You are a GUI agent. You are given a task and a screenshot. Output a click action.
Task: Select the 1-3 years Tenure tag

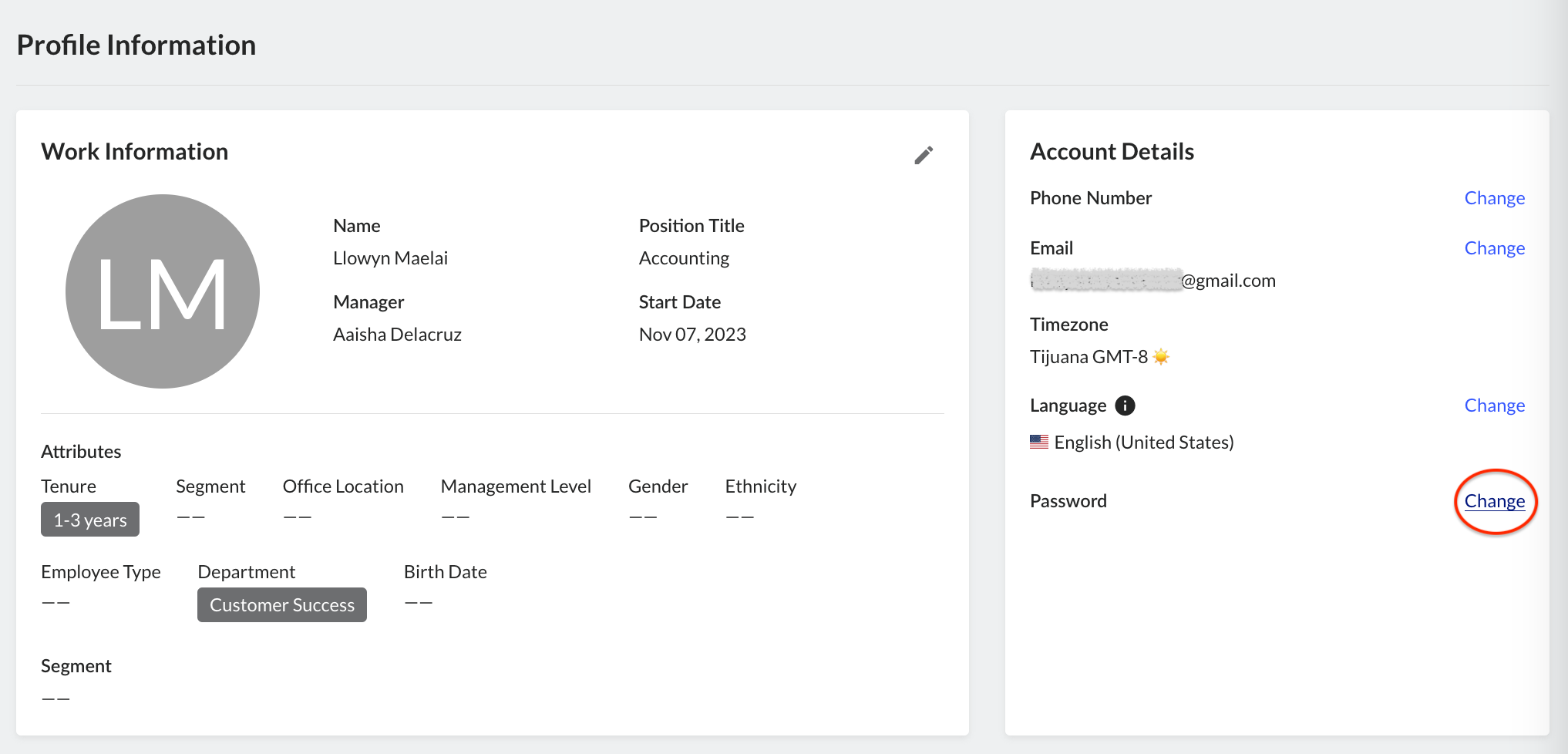pos(90,520)
